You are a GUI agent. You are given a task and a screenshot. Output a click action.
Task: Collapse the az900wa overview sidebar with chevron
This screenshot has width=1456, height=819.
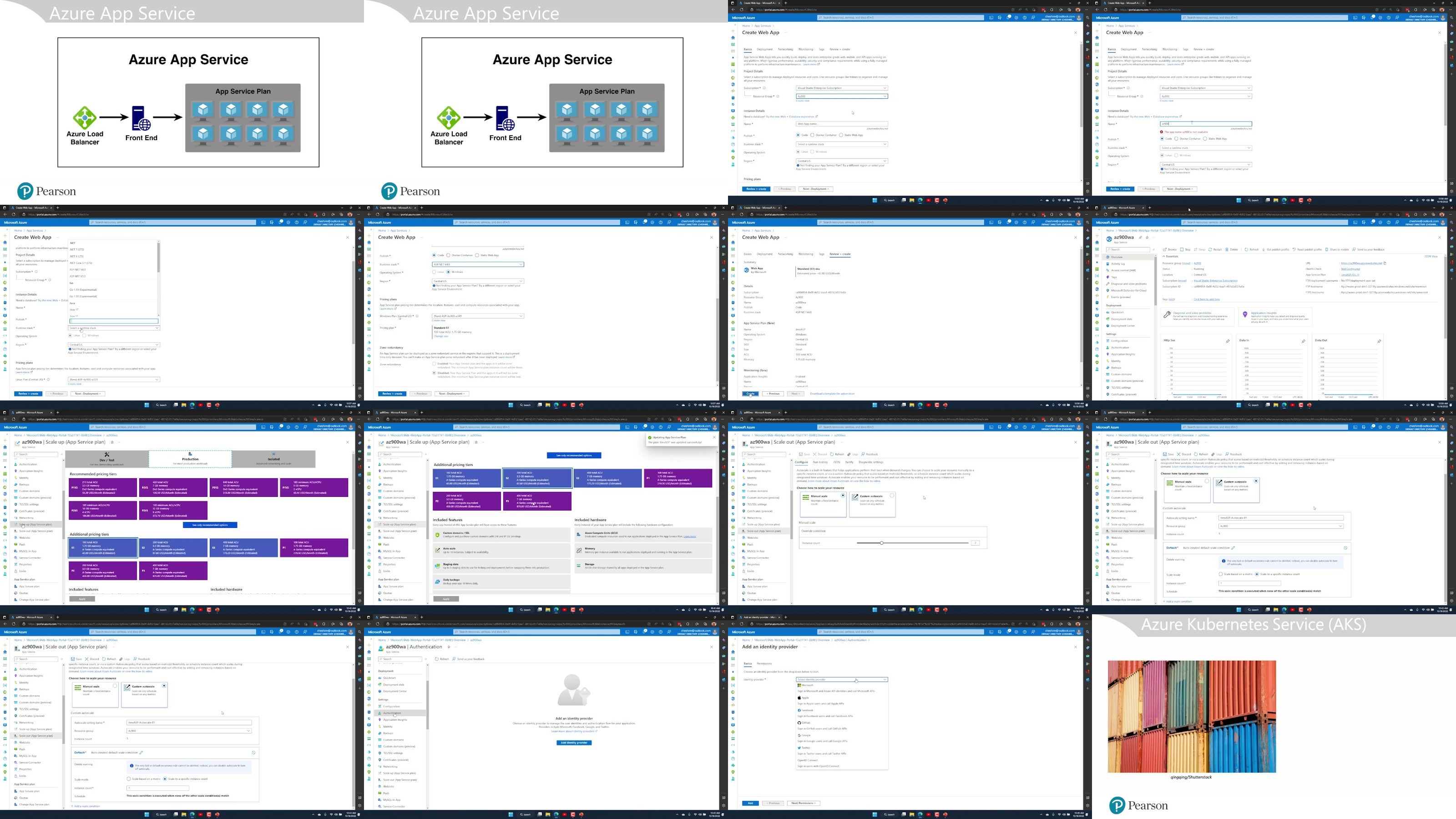click(1153, 250)
